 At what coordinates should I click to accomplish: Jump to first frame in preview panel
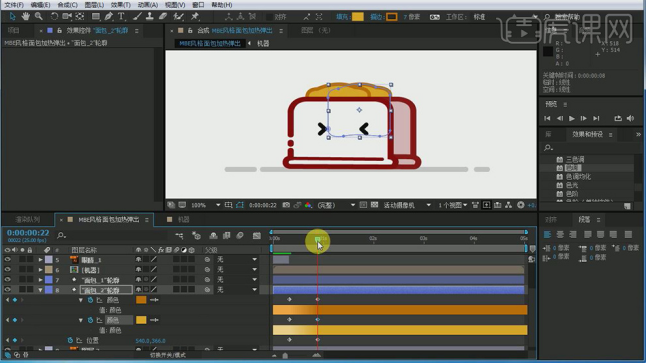click(547, 119)
